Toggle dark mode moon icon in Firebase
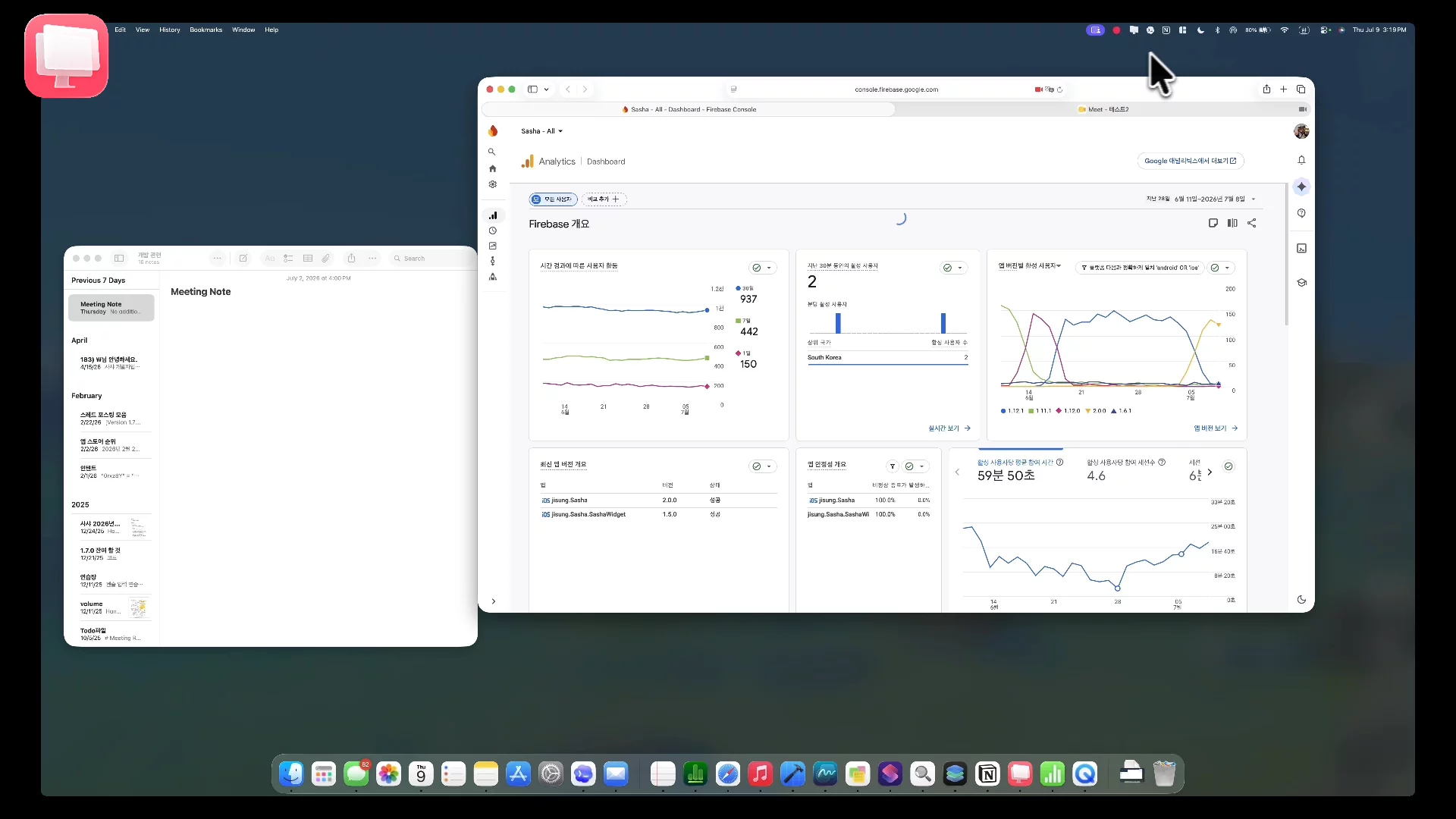Screen dimensions: 1456x819 (1301, 599)
